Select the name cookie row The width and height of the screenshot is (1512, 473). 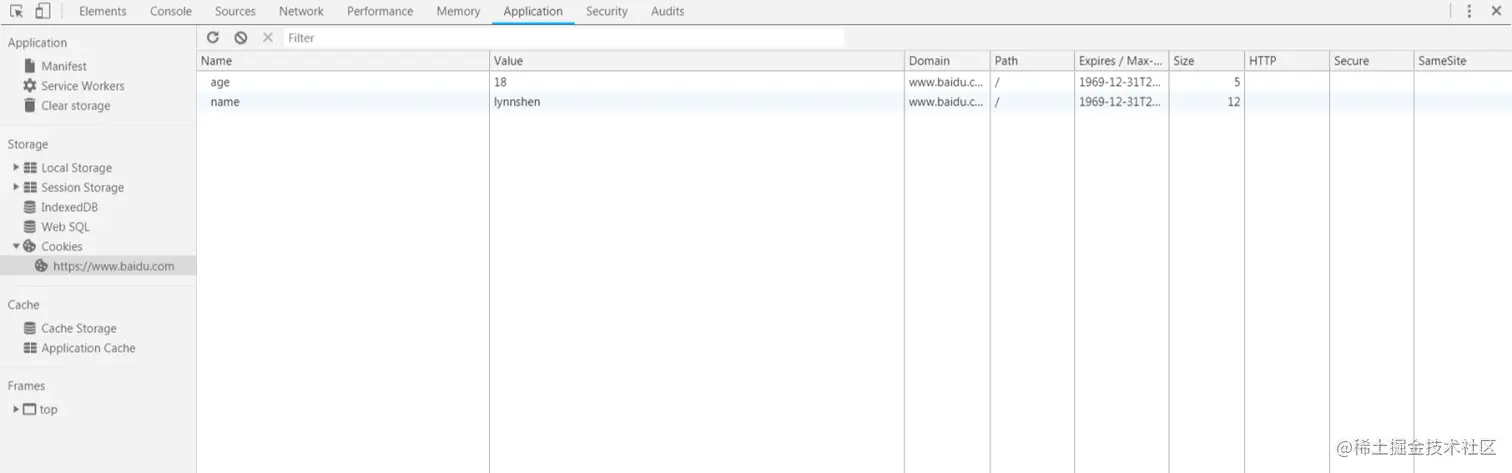coord(854,102)
